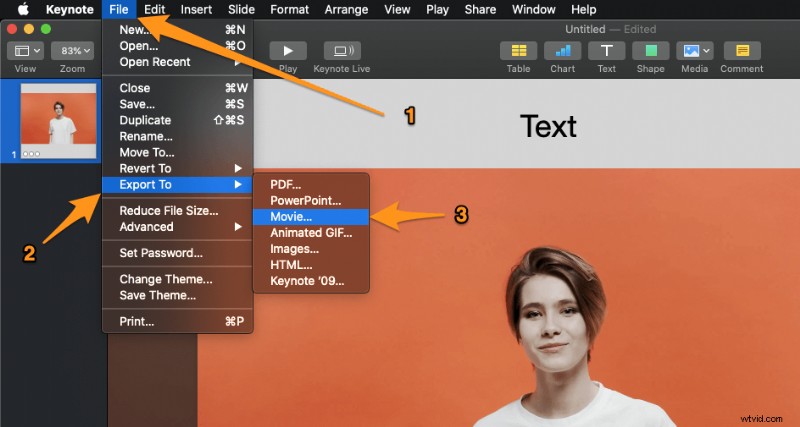
Task: Select Movie... export option
Action: pyautogui.click(x=311, y=217)
